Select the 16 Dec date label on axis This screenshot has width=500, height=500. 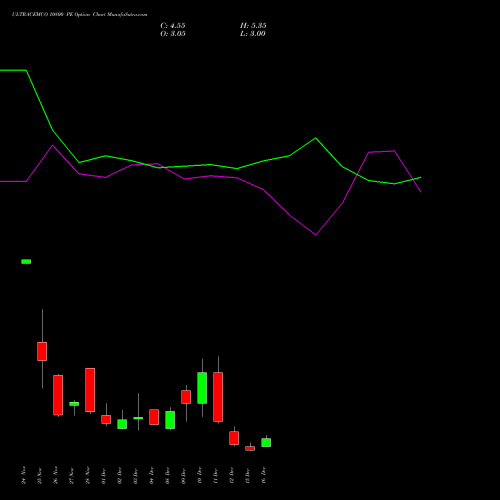pyautogui.click(x=264, y=475)
